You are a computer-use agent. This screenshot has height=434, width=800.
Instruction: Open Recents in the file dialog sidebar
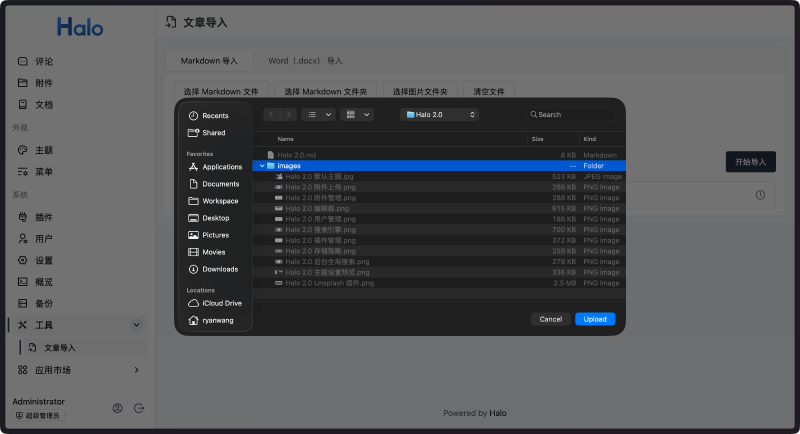coord(214,116)
